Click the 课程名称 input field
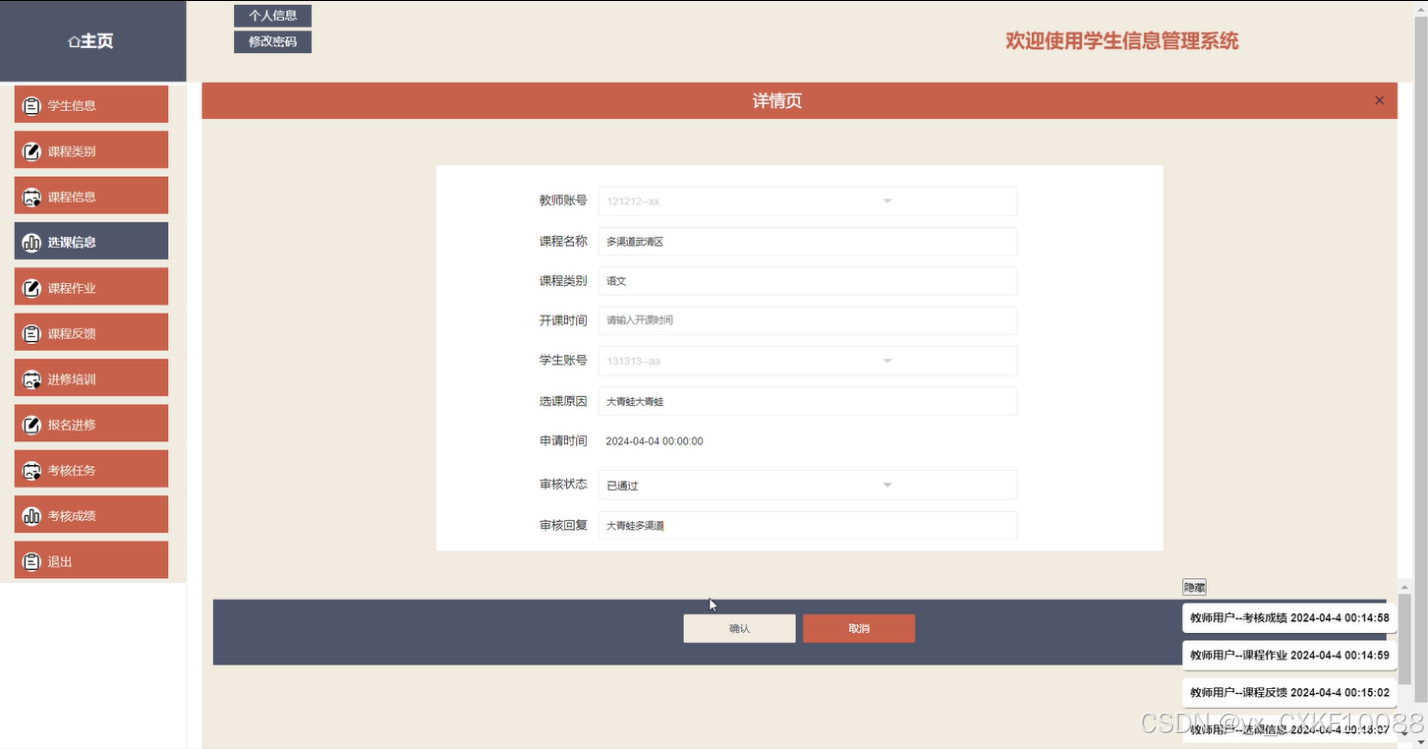Image resolution: width=1428 pixels, height=749 pixels. [807, 241]
